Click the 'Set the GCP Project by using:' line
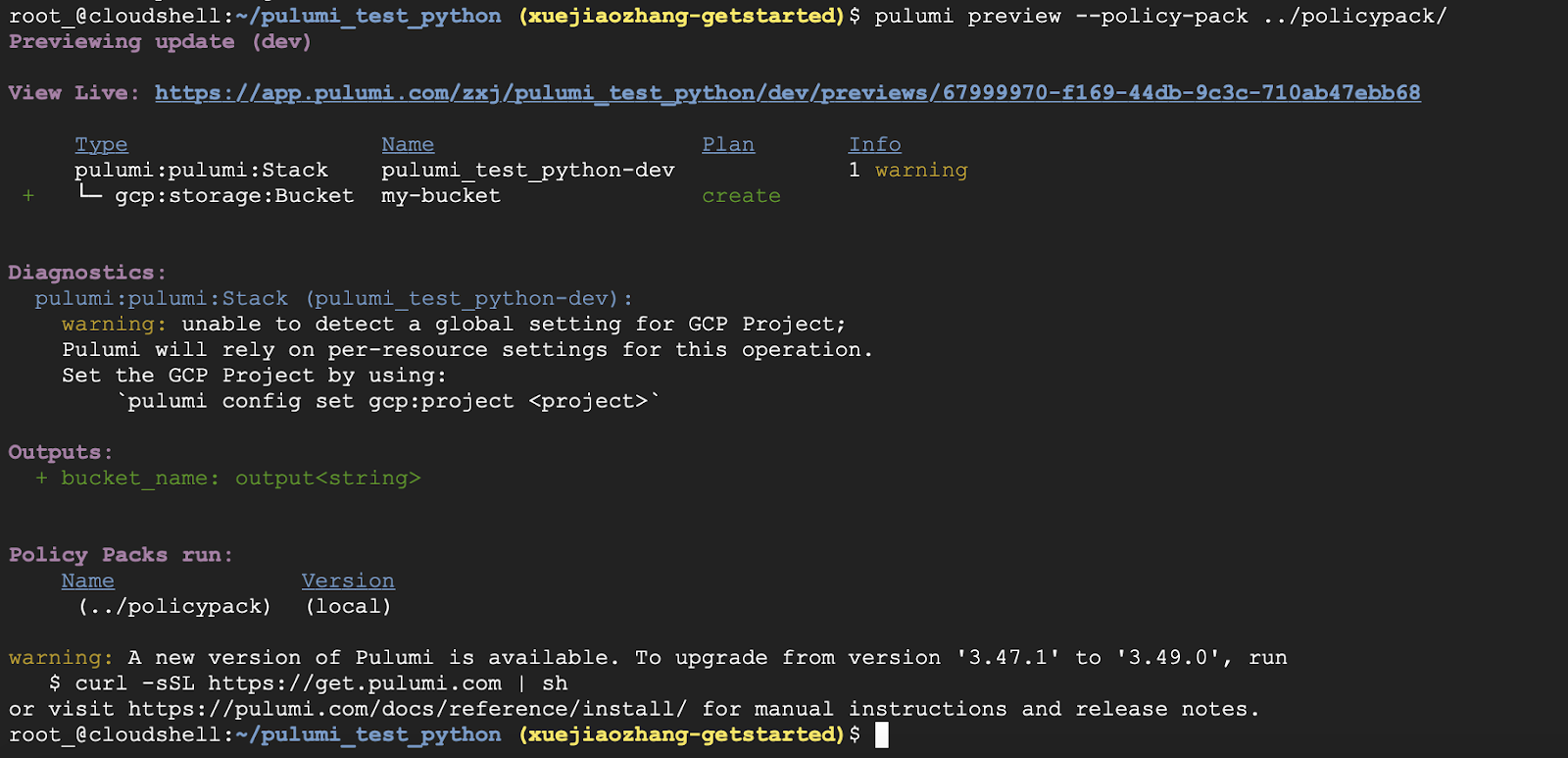This screenshot has width=1568, height=758. point(254,376)
